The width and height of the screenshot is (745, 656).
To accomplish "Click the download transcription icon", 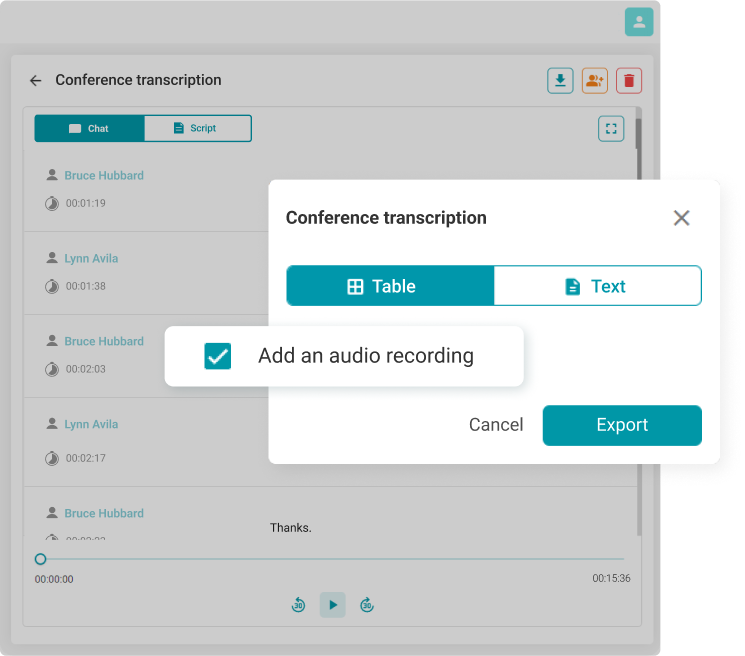I will 560,81.
